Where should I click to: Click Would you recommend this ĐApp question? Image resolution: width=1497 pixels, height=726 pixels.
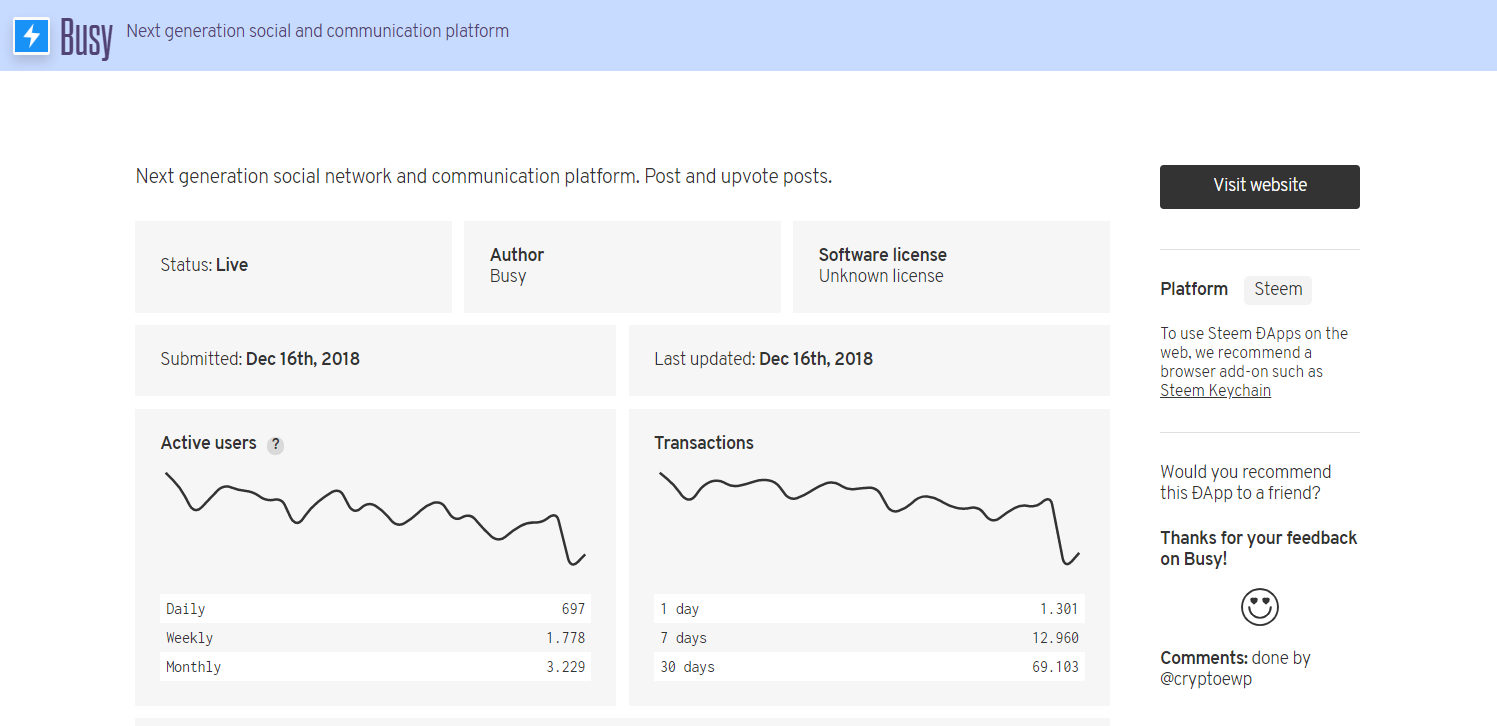coord(1245,482)
